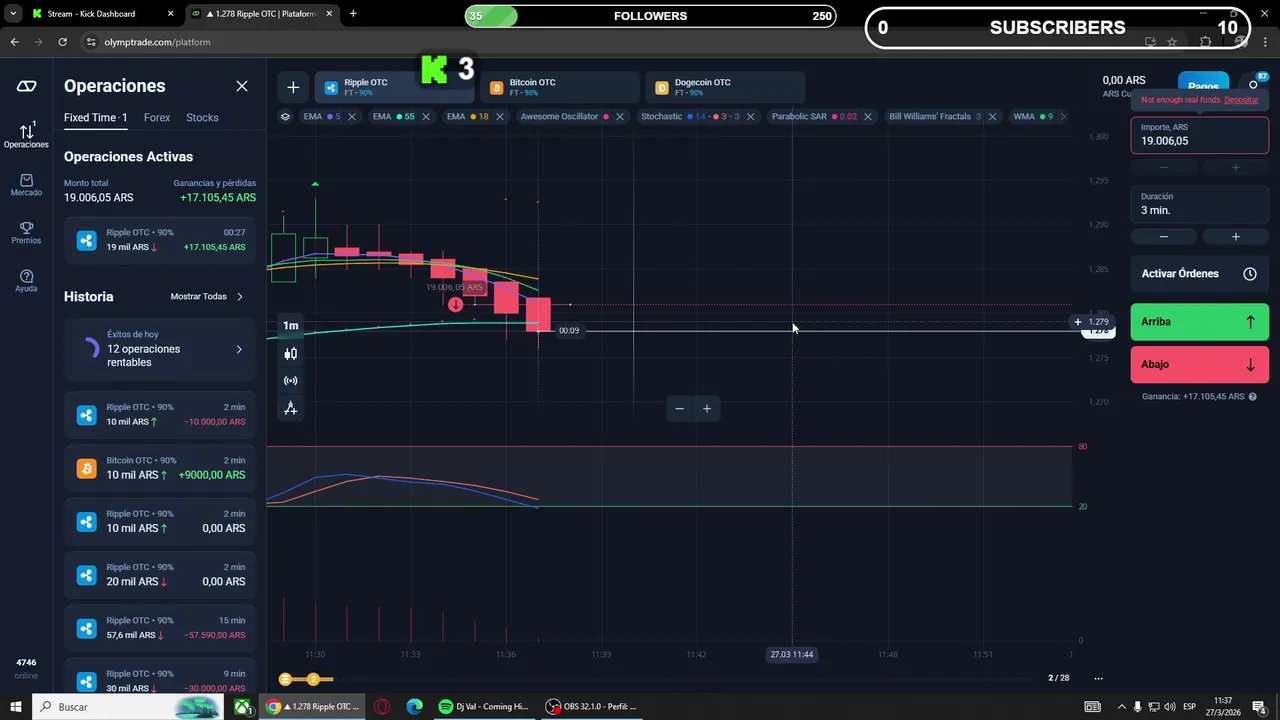Screen dimensions: 1280x720
Task: Open the OBS 32.1.0 taskbar item
Action: click(x=592, y=707)
